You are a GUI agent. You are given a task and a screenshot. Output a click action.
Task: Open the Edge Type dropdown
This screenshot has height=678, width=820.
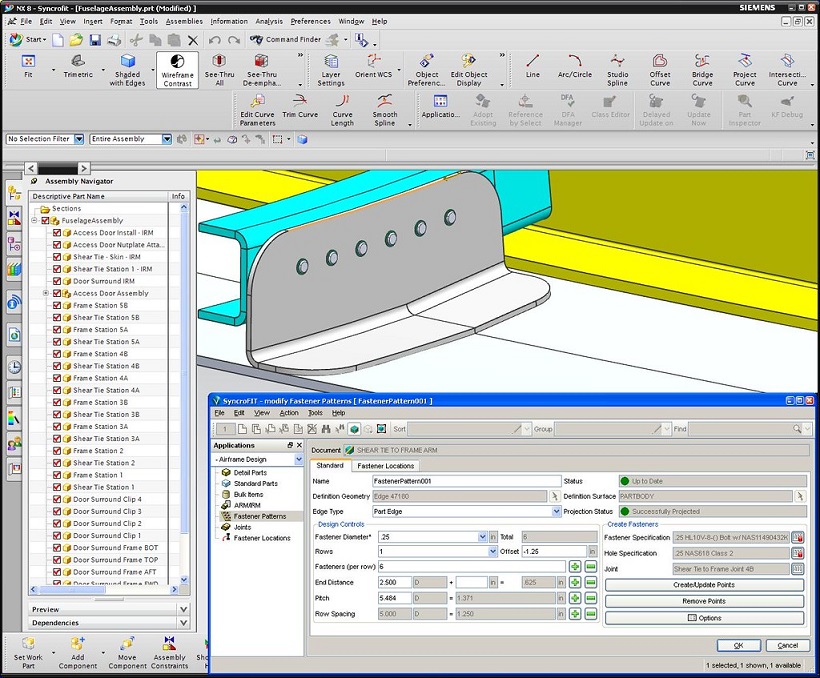click(x=556, y=511)
